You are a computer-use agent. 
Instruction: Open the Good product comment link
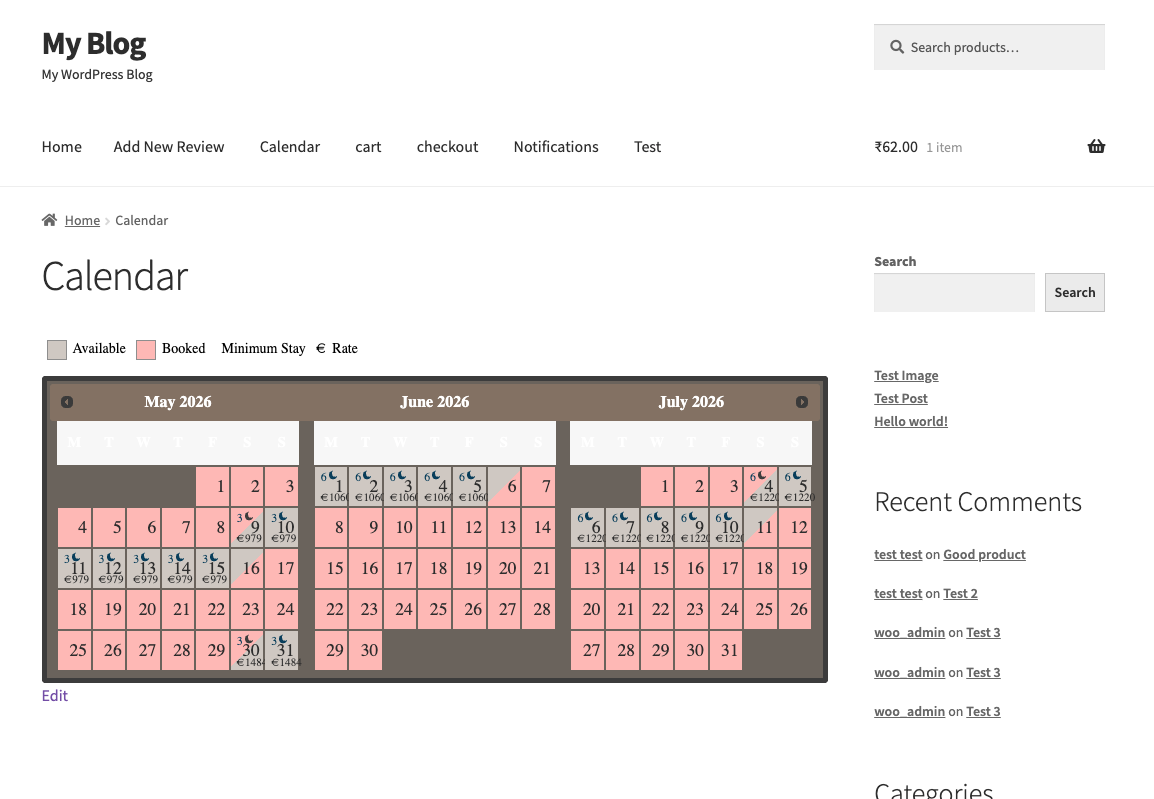pos(984,554)
